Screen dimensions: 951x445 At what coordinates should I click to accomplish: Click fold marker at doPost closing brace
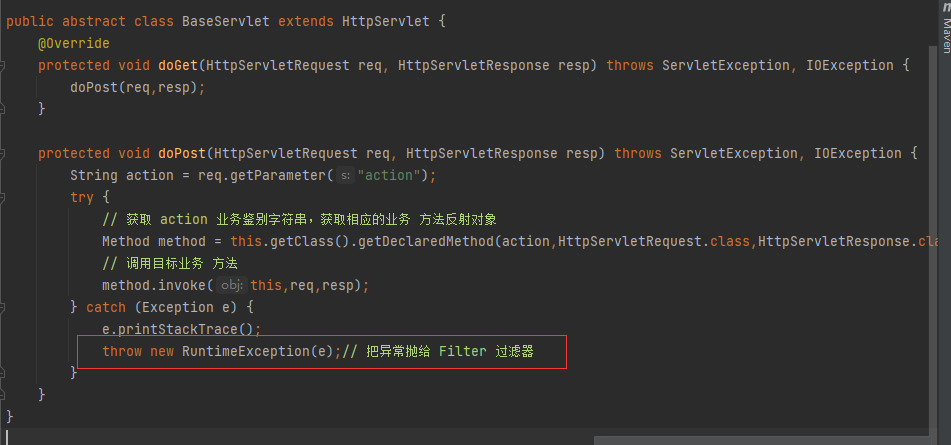pyautogui.click(x=3, y=395)
